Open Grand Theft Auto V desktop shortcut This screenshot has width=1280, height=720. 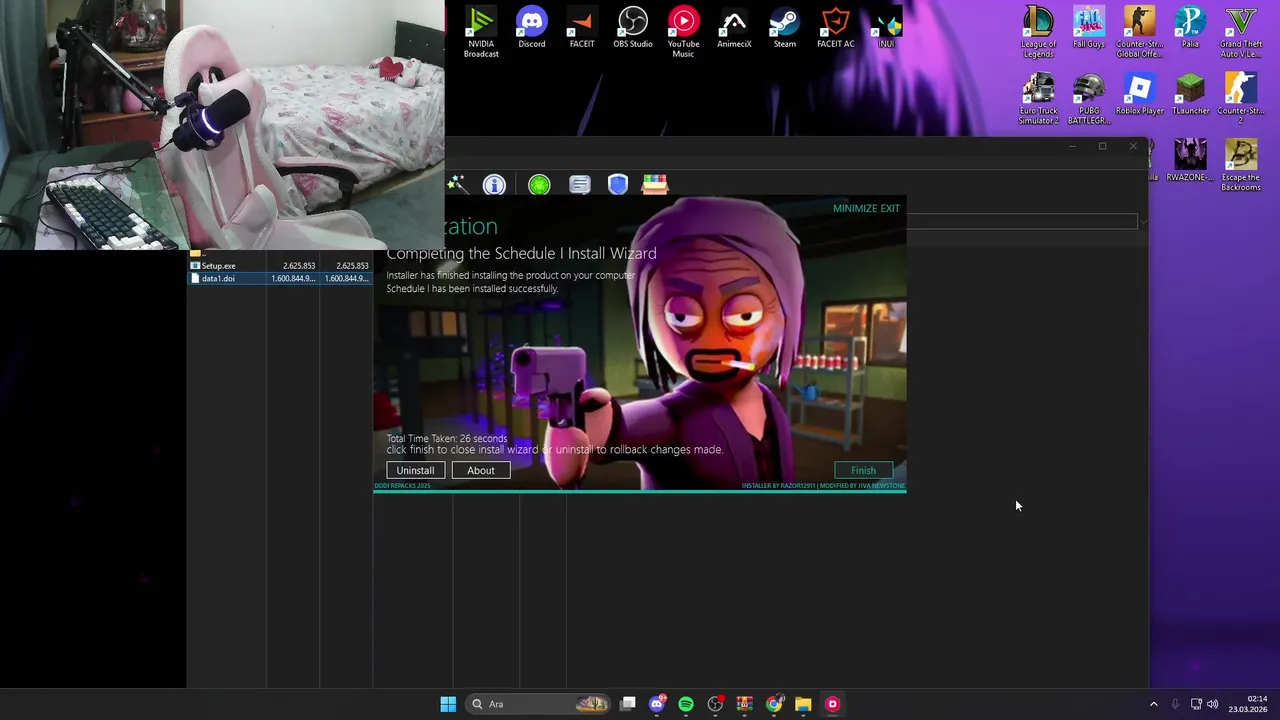point(1241,32)
